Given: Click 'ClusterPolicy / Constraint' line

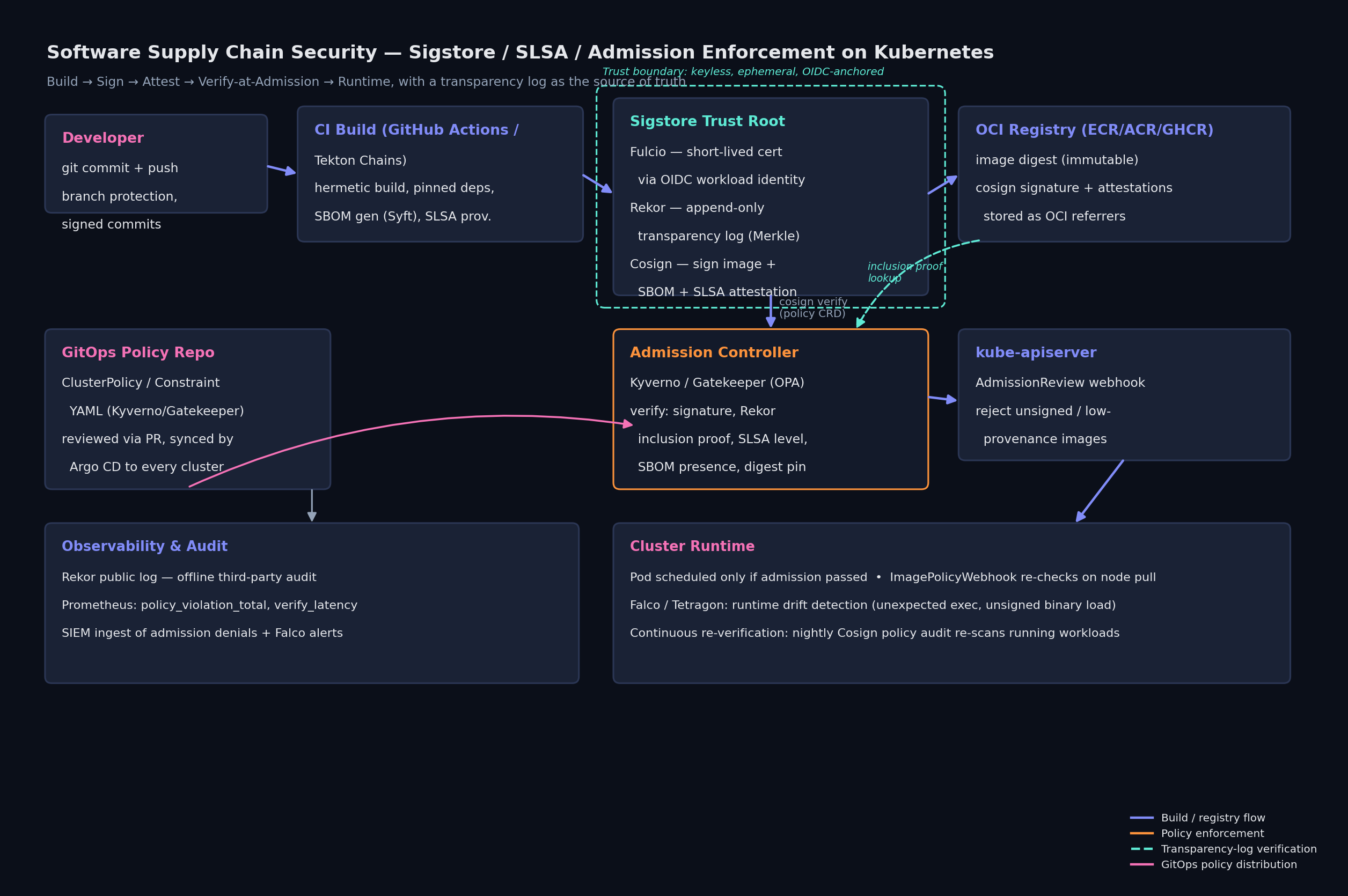Looking at the screenshot, I should 141,383.
